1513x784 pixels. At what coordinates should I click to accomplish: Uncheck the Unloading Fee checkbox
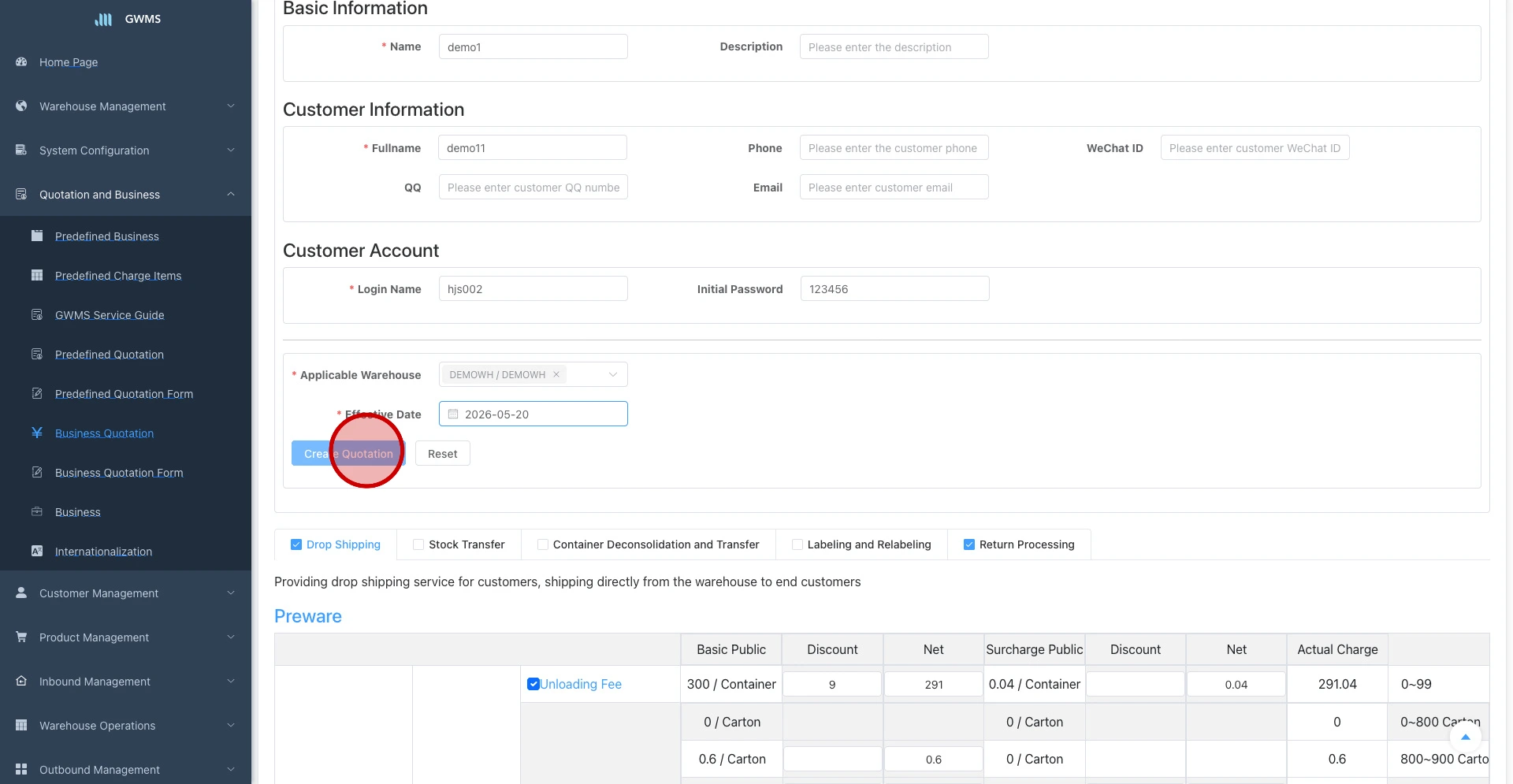coord(533,684)
